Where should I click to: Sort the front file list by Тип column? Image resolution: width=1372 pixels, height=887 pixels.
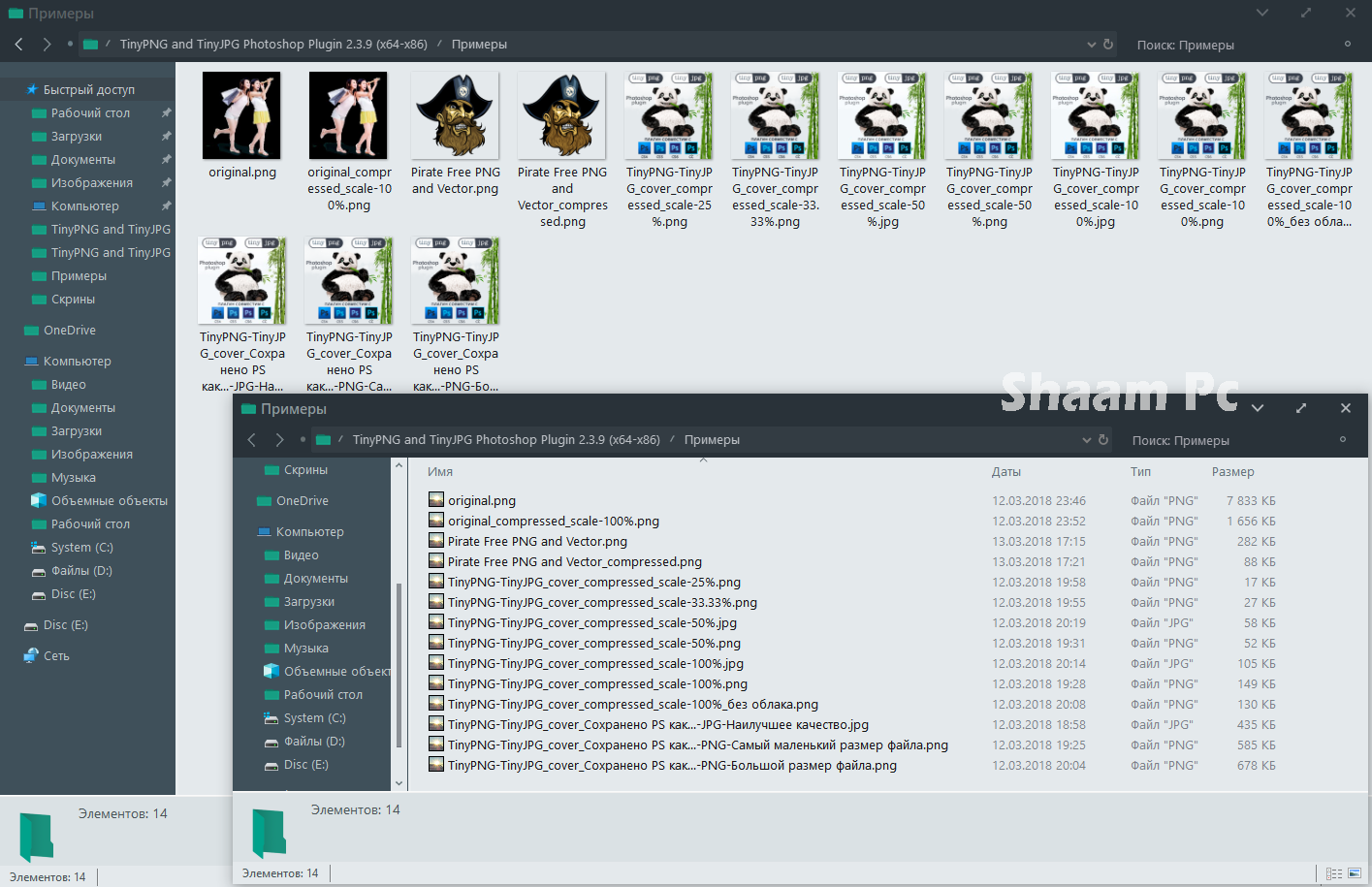[x=1140, y=472]
